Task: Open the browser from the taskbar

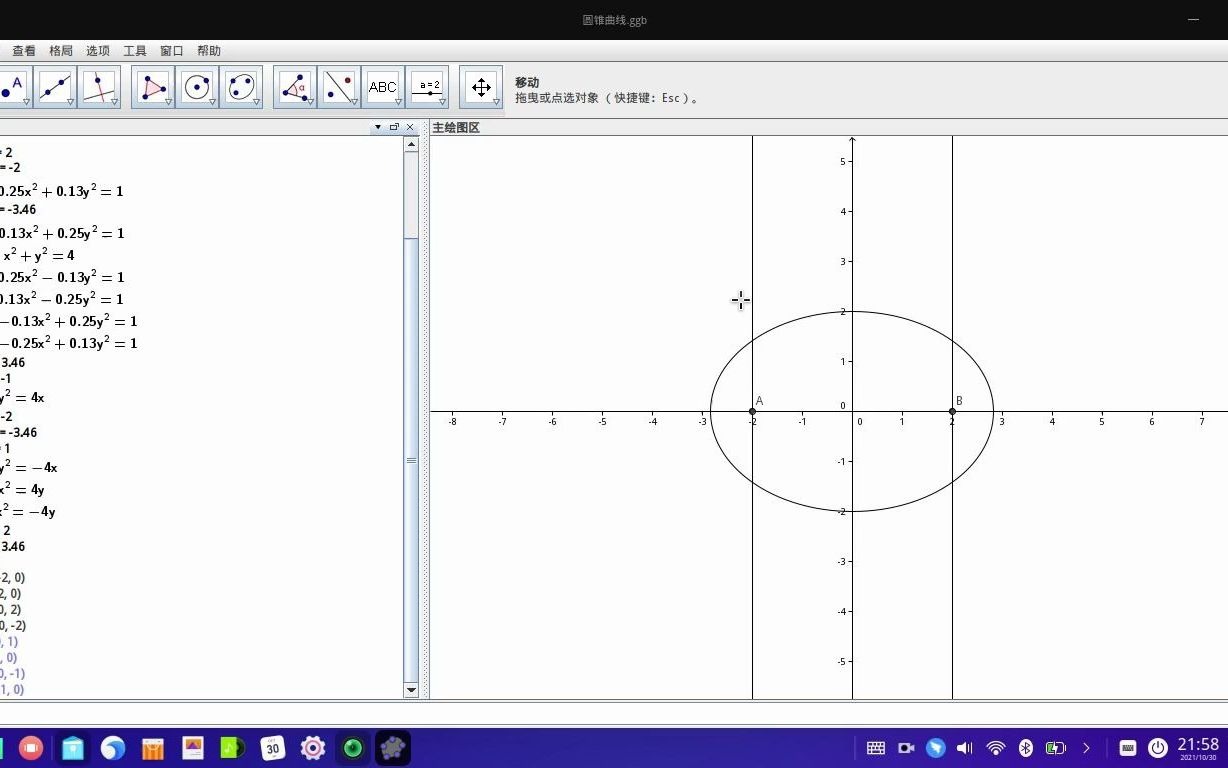Action: [x=113, y=748]
